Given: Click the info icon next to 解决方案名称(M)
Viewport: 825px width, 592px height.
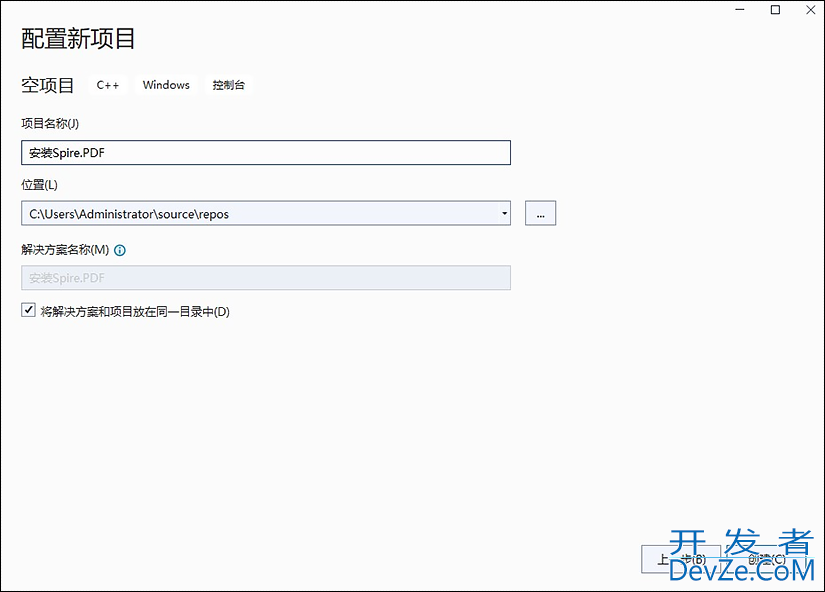Looking at the screenshot, I should coord(120,250).
